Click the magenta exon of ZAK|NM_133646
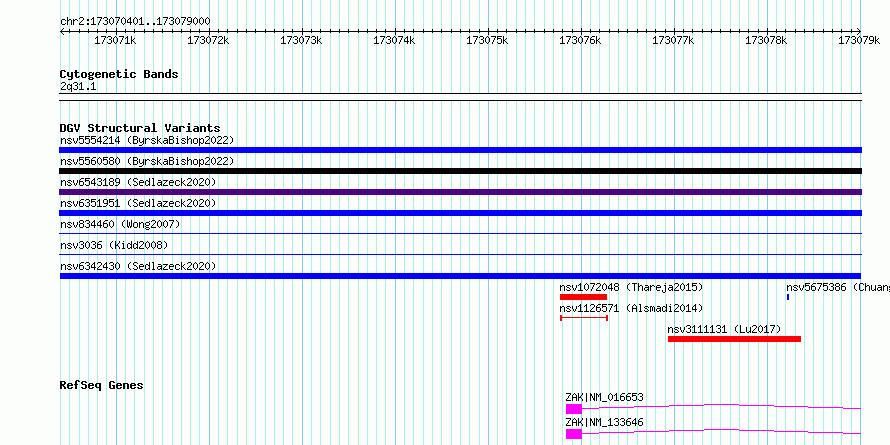This screenshot has height=445, width=890. point(574,434)
